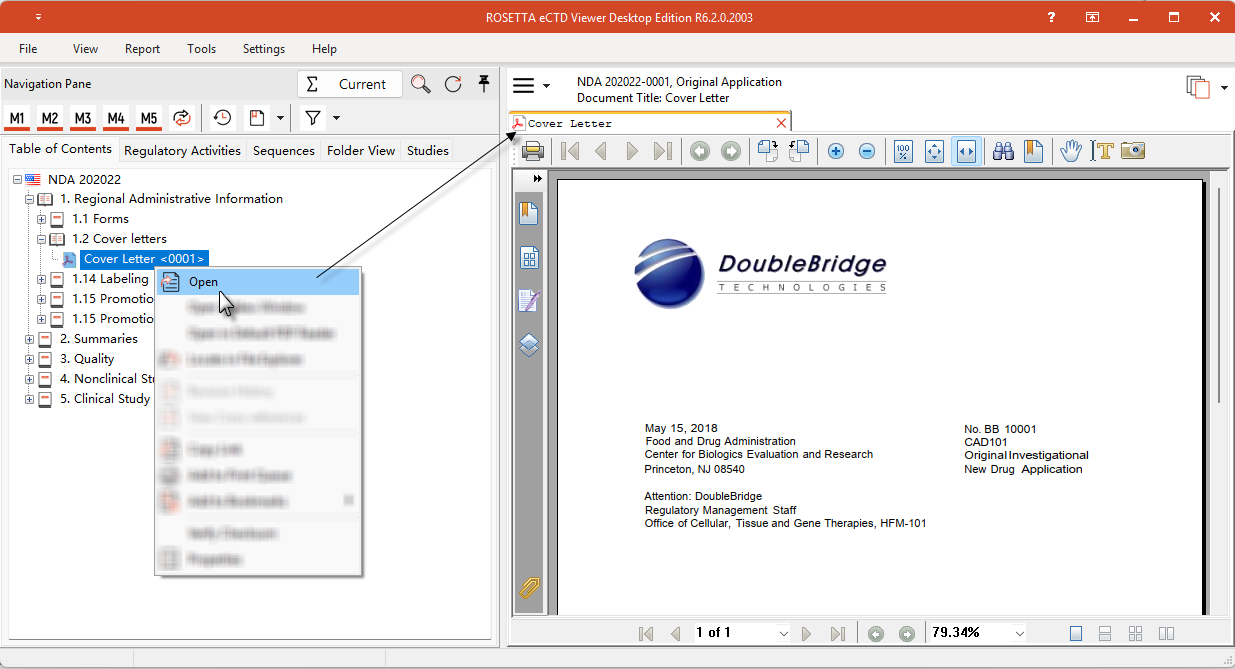The width and height of the screenshot is (1235, 669).
Task: Fit whole page in the viewer
Action: click(935, 151)
